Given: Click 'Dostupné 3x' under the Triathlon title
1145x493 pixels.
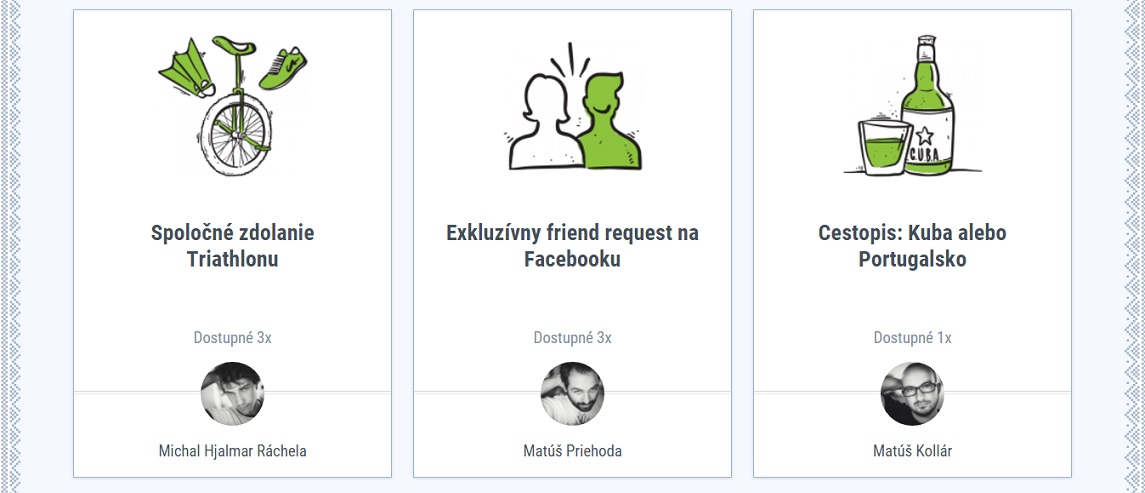Looking at the screenshot, I should pos(232,338).
